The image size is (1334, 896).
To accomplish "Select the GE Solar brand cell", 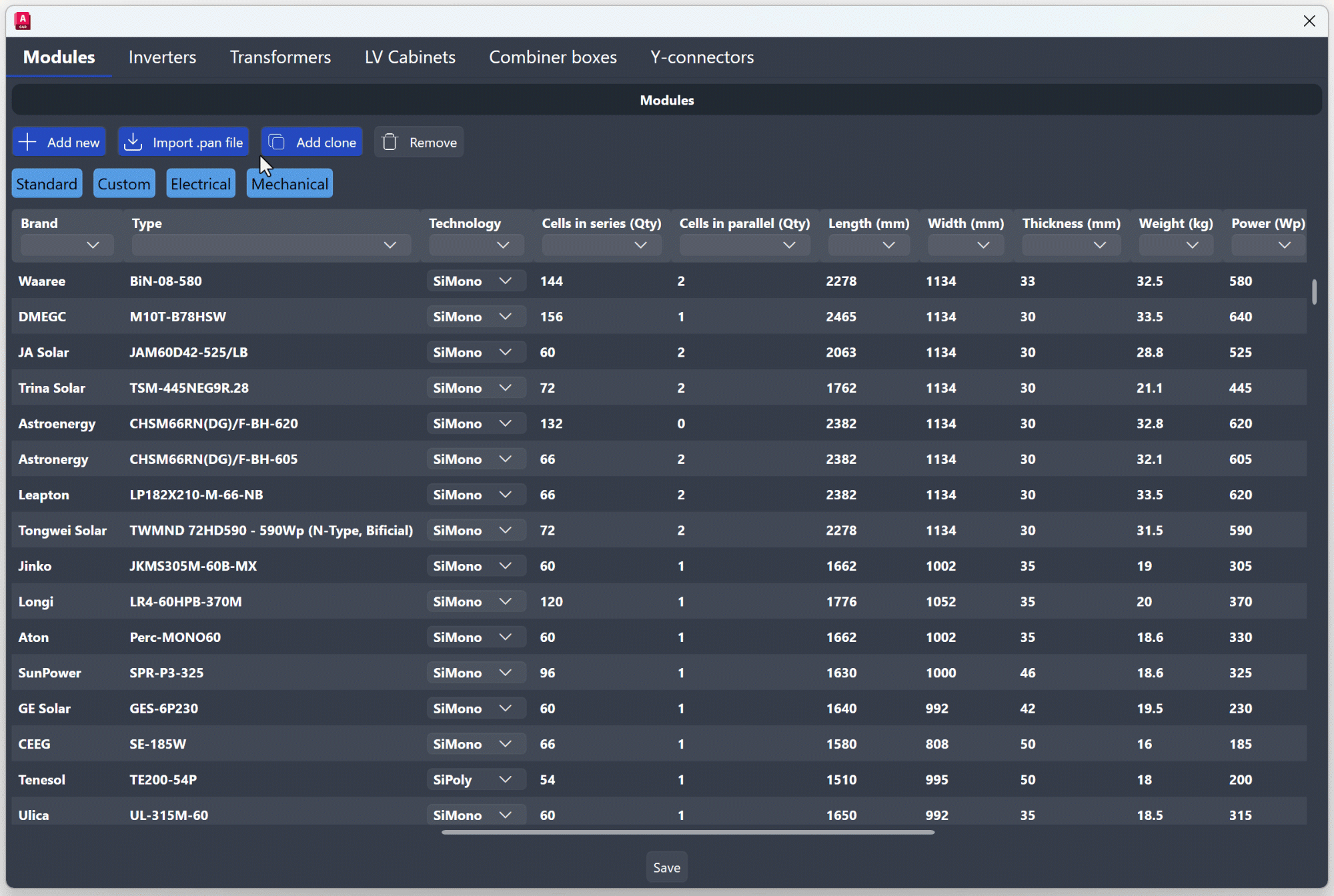I will tap(44, 709).
